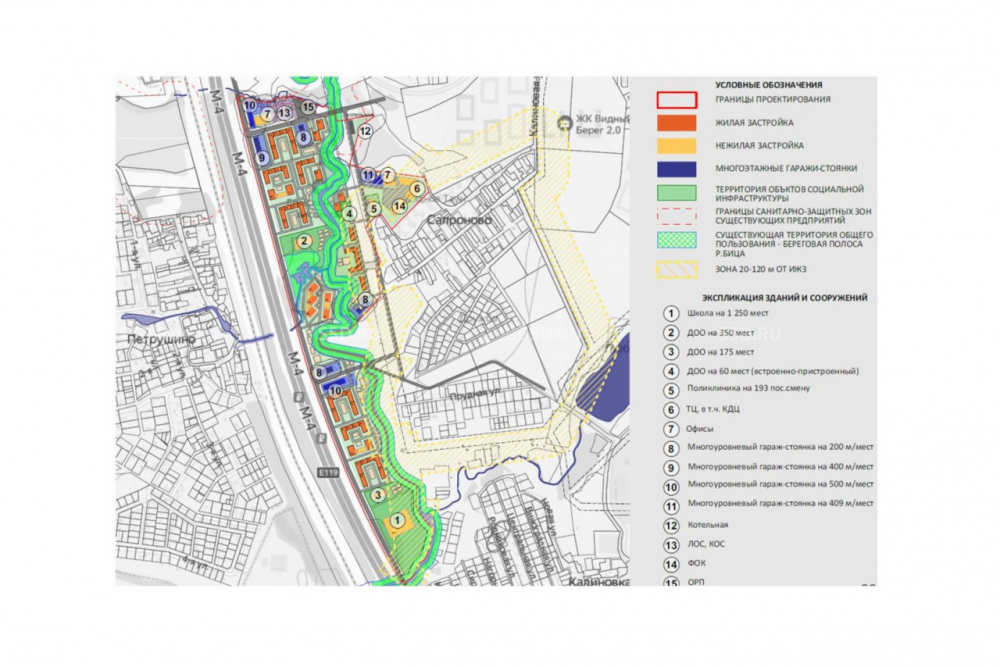Click the Прудная ул. street label
This screenshot has height=667, width=1000.
[475, 395]
